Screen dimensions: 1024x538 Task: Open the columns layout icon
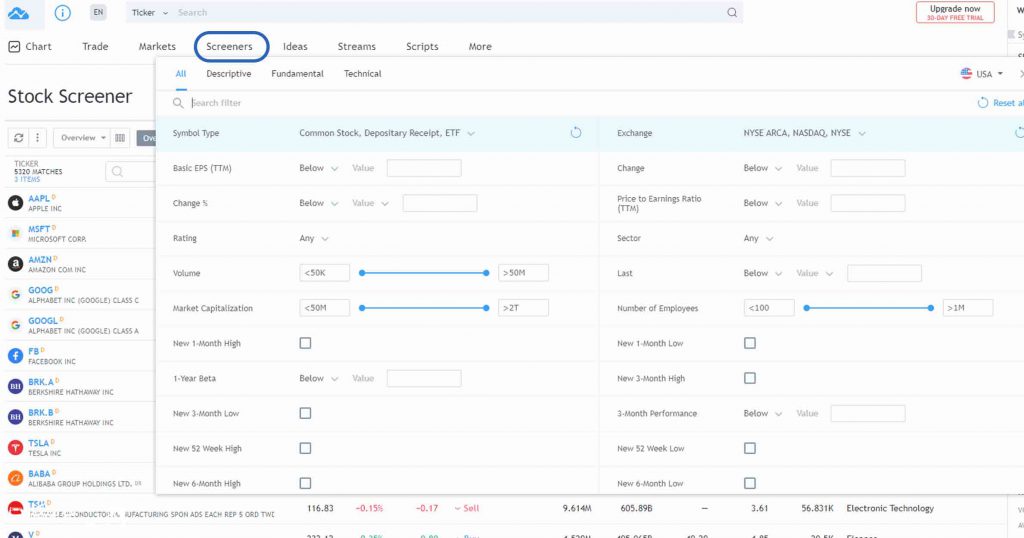120,138
